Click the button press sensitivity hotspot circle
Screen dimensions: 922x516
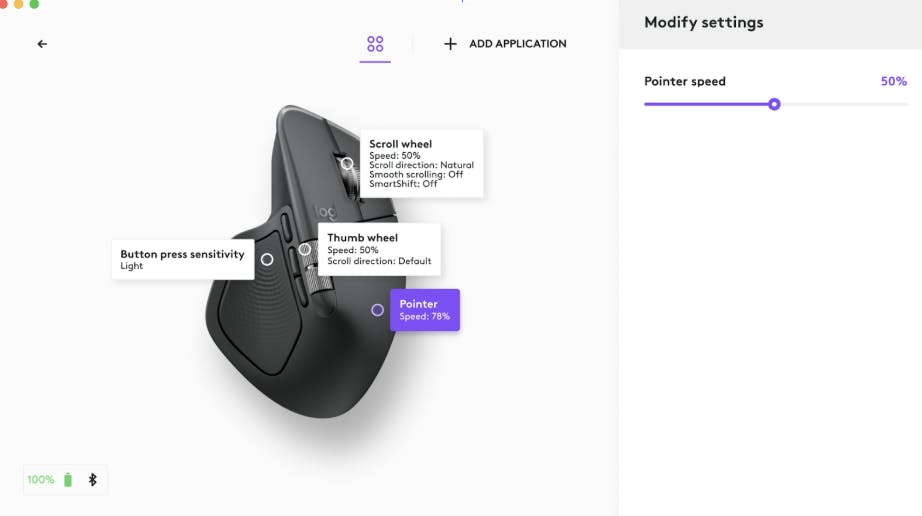pyautogui.click(x=267, y=259)
